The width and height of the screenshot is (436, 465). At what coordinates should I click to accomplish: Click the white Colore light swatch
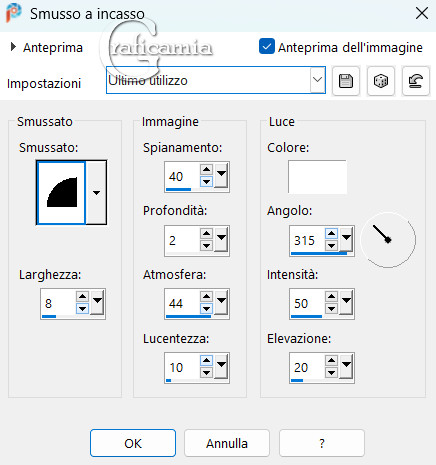coord(317,177)
